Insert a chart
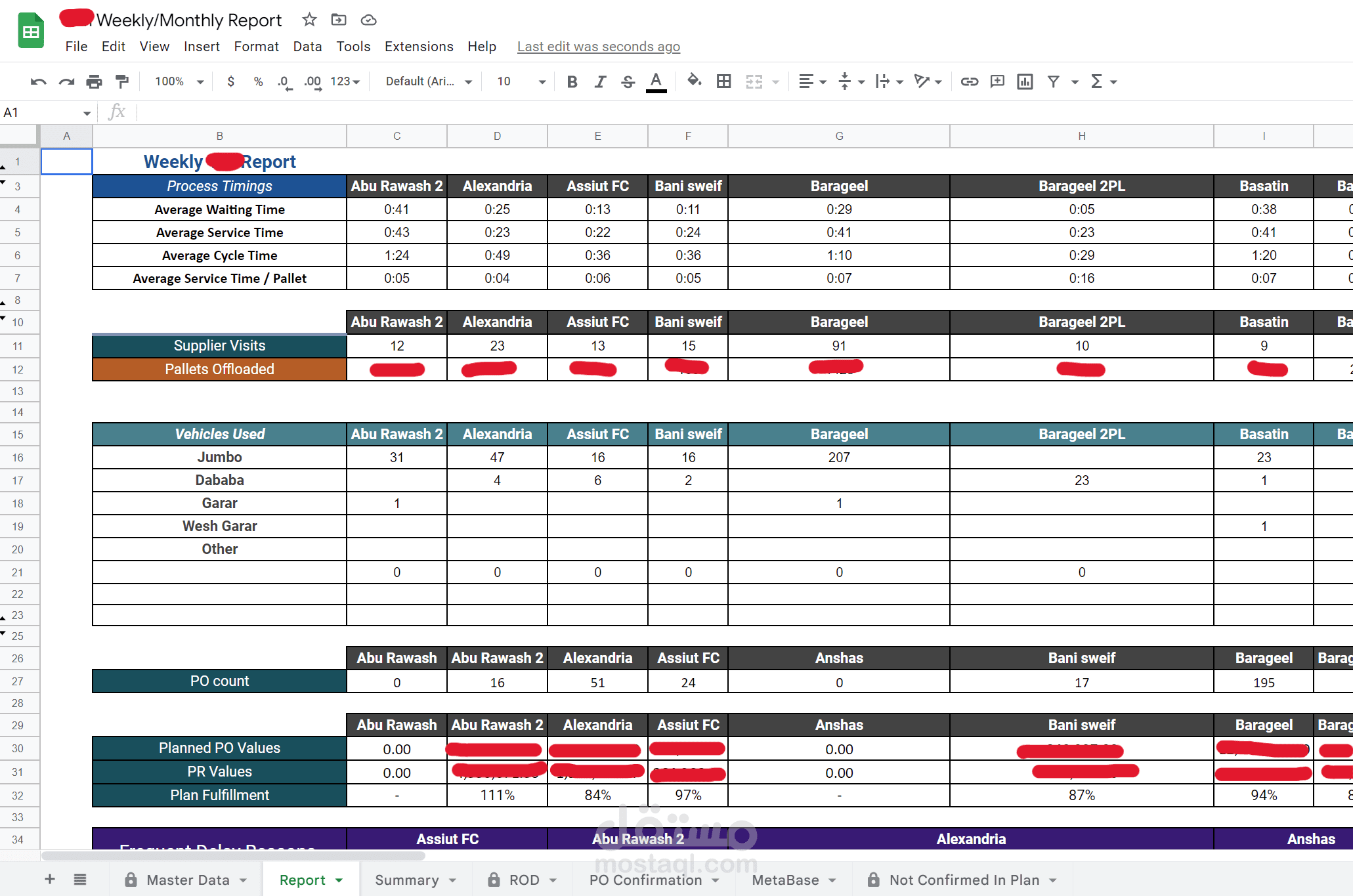 click(x=1024, y=81)
